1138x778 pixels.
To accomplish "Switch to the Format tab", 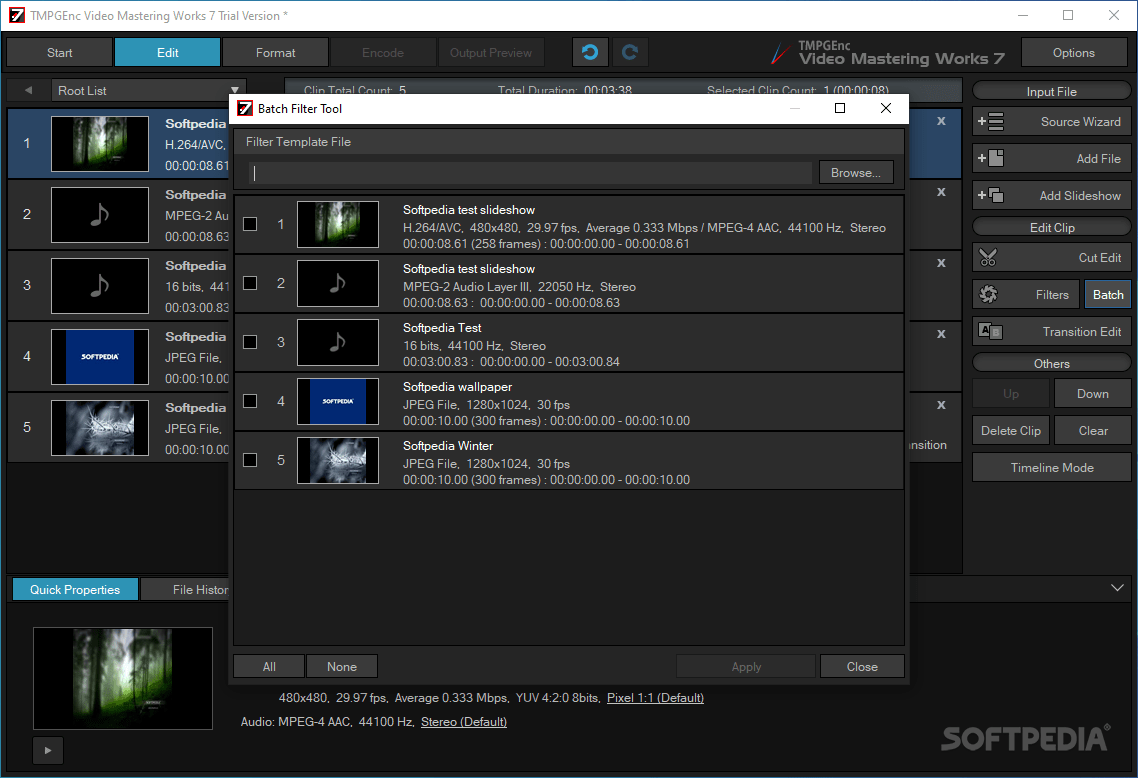I will (x=276, y=52).
